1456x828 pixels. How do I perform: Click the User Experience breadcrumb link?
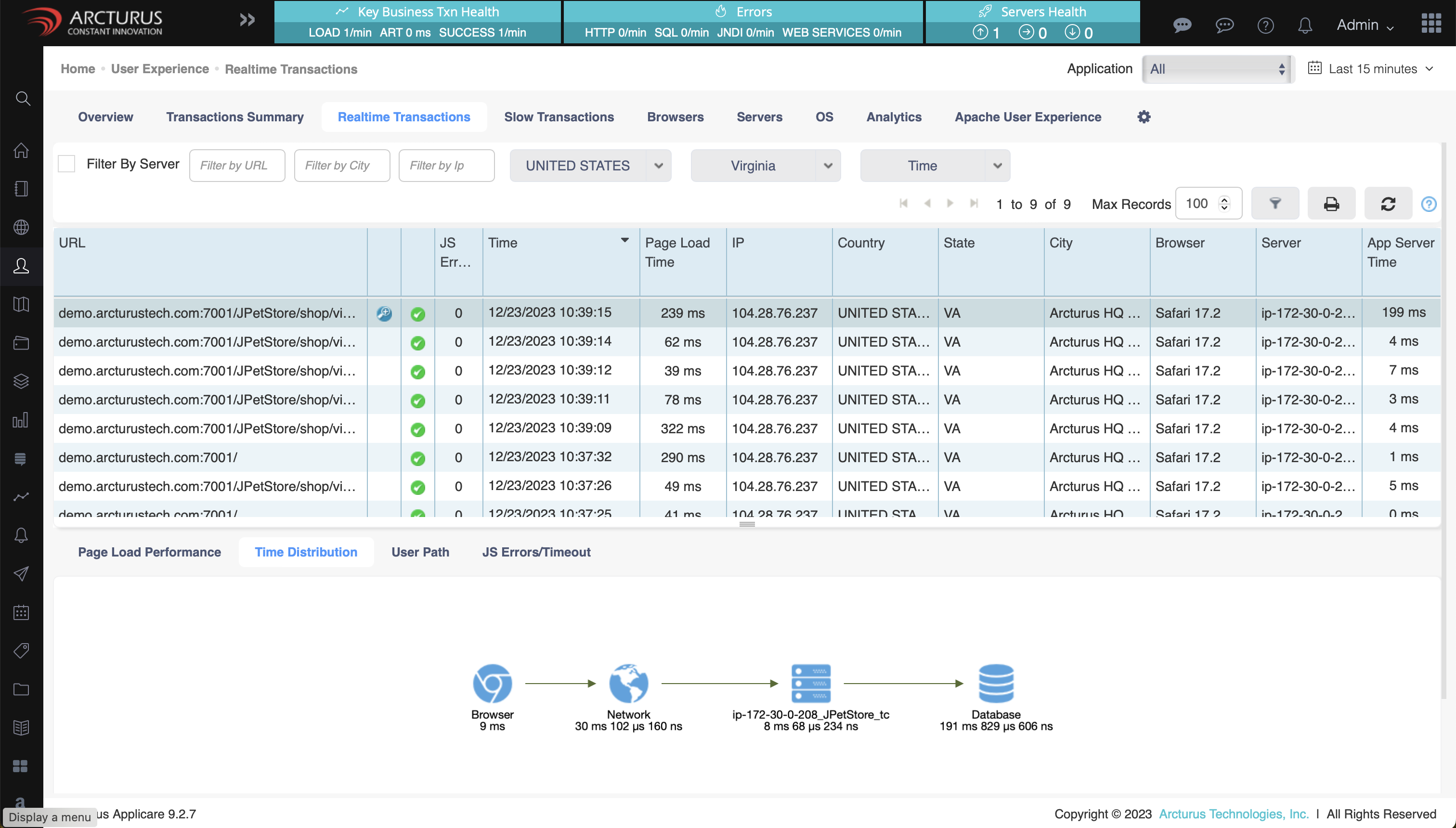[x=160, y=69]
